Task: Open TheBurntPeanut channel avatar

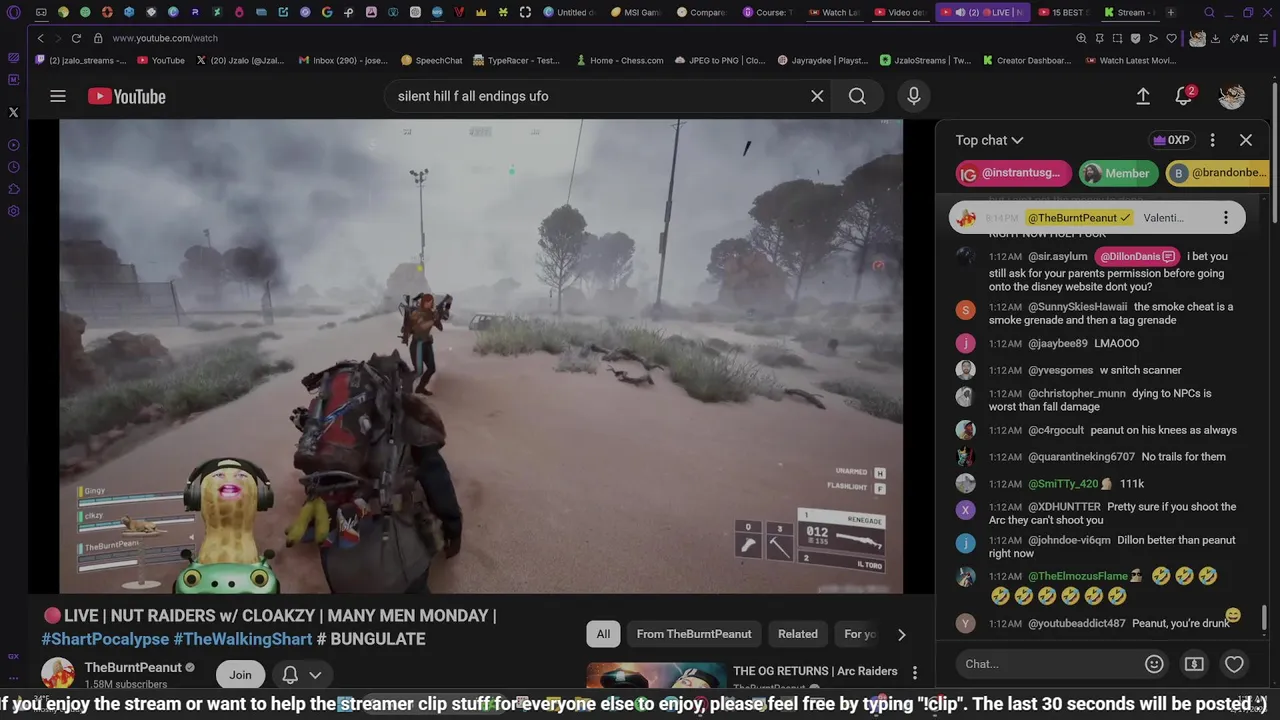Action: (x=57, y=674)
